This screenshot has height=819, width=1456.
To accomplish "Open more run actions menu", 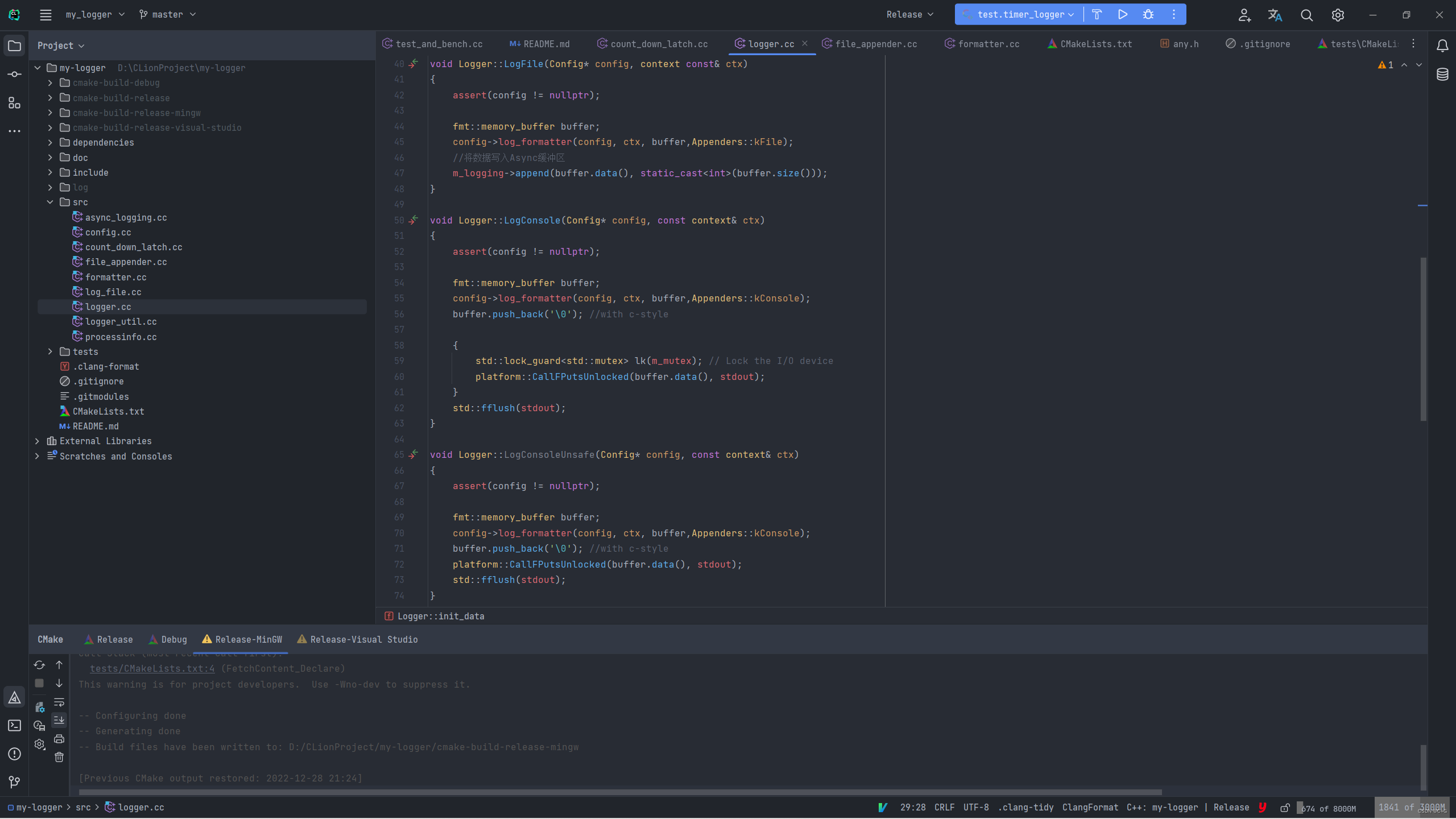I will pyautogui.click(x=1174, y=15).
